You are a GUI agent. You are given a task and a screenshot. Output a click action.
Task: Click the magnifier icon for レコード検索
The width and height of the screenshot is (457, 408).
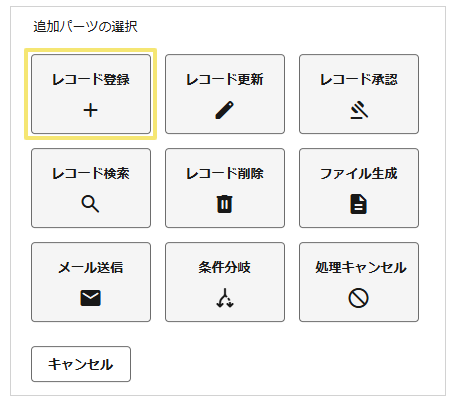click(x=90, y=204)
